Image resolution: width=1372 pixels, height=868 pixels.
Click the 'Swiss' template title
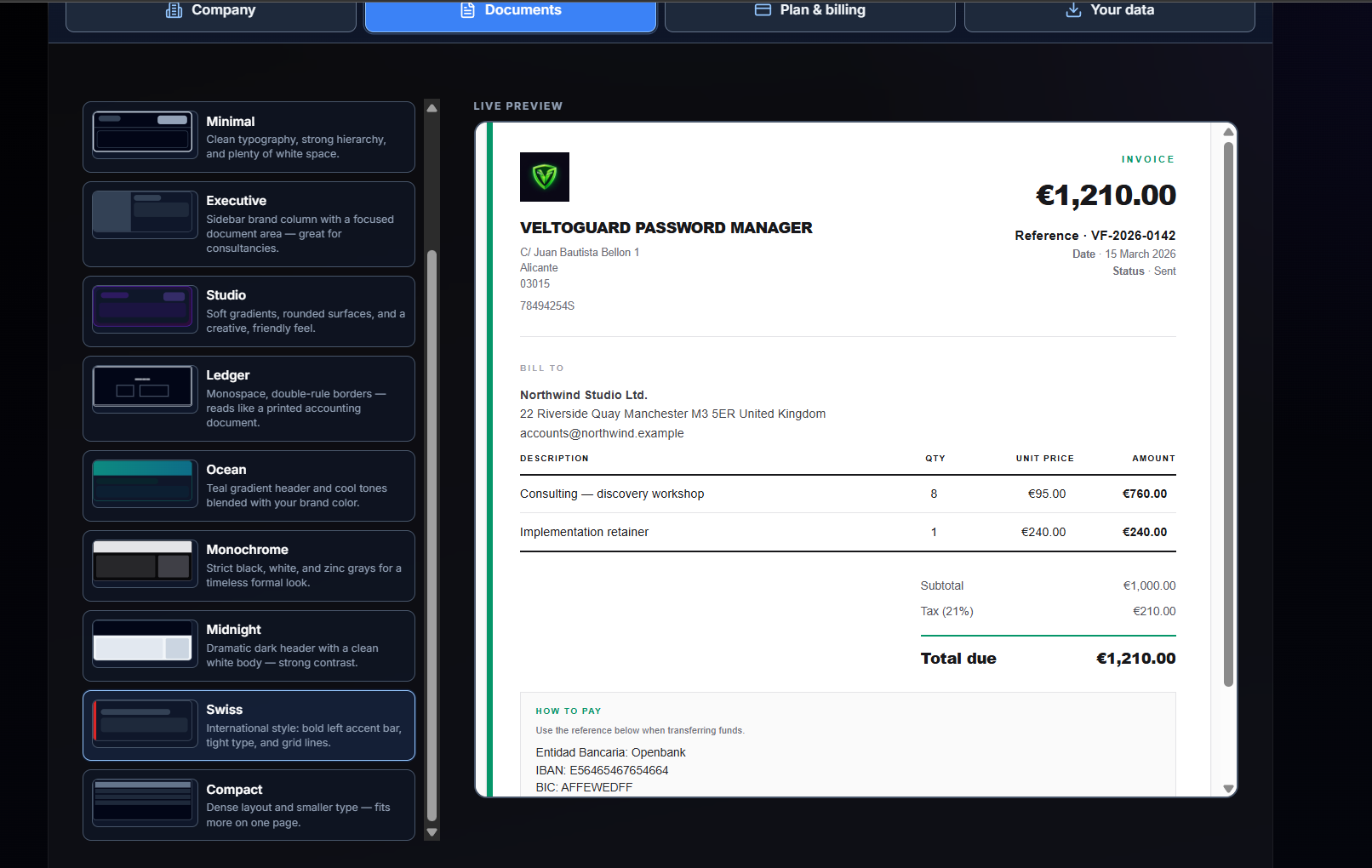click(224, 710)
